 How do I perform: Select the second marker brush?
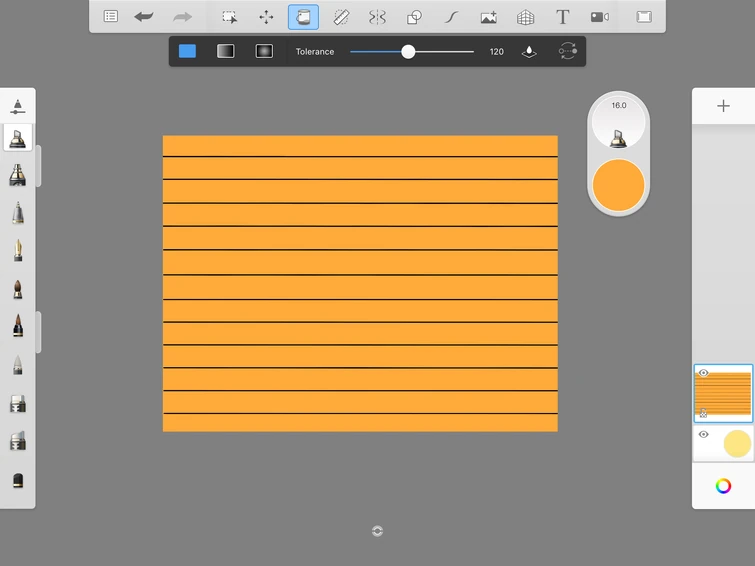click(18, 175)
